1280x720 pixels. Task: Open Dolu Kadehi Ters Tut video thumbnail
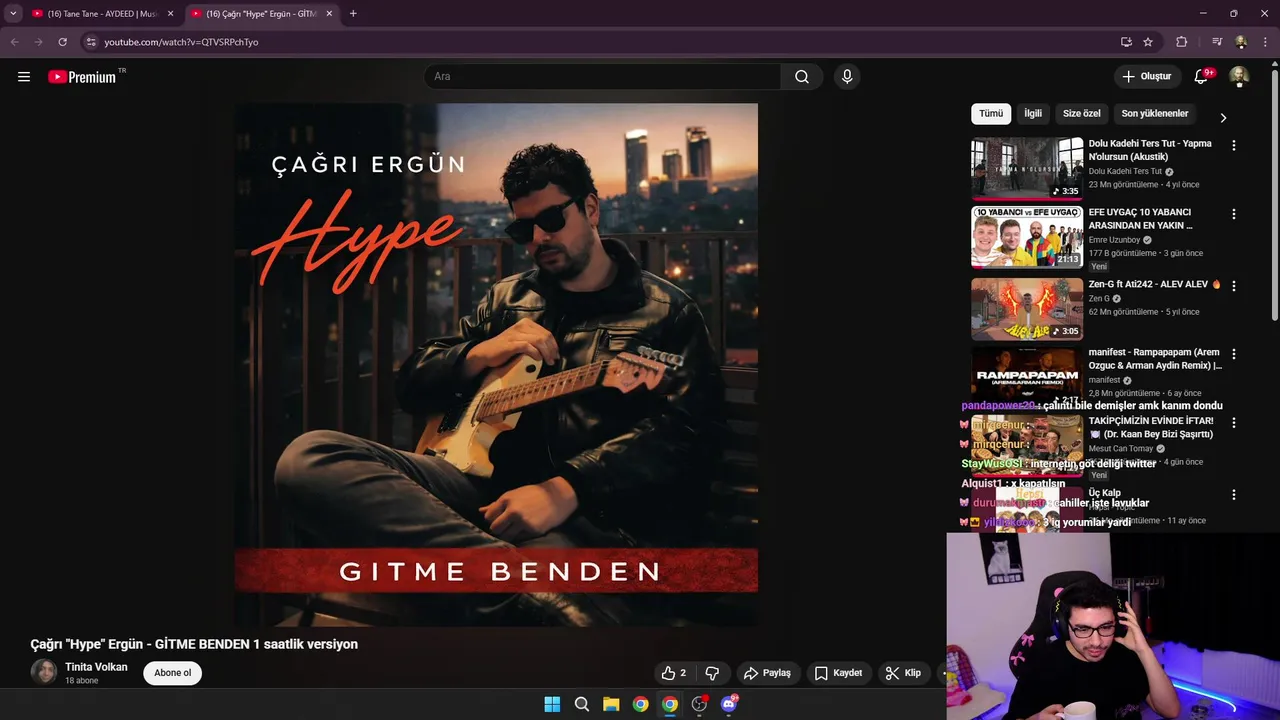click(1027, 169)
